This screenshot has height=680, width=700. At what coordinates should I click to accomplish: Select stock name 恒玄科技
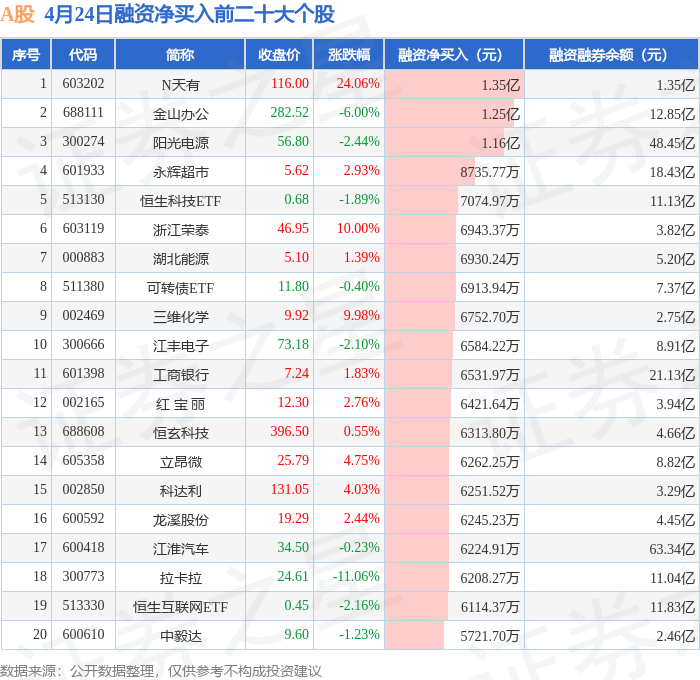pos(180,433)
